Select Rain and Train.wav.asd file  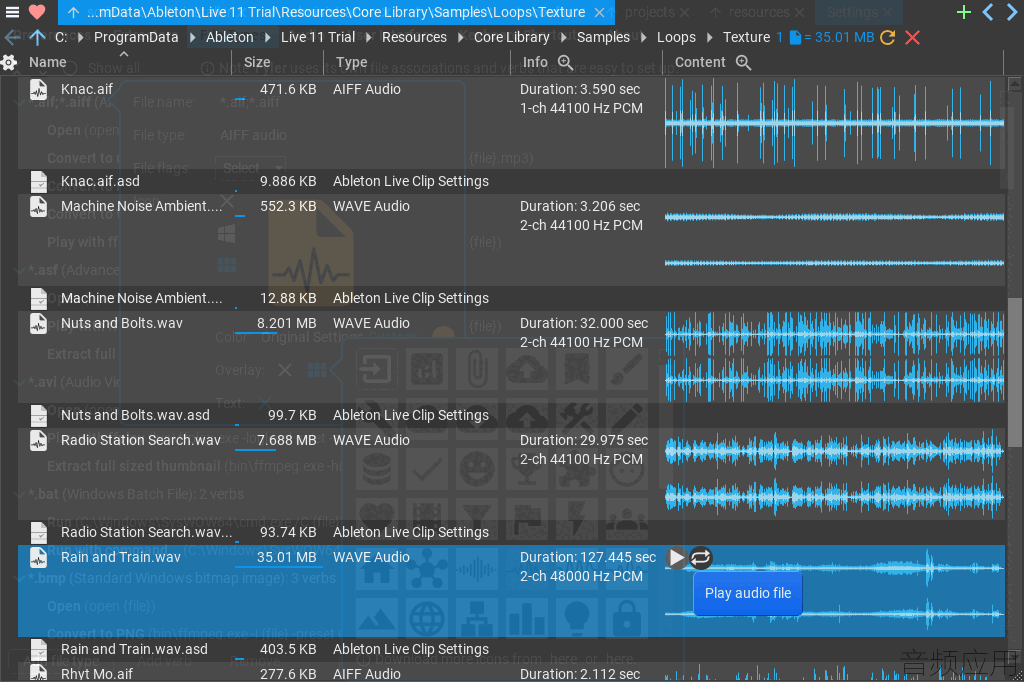(134, 649)
